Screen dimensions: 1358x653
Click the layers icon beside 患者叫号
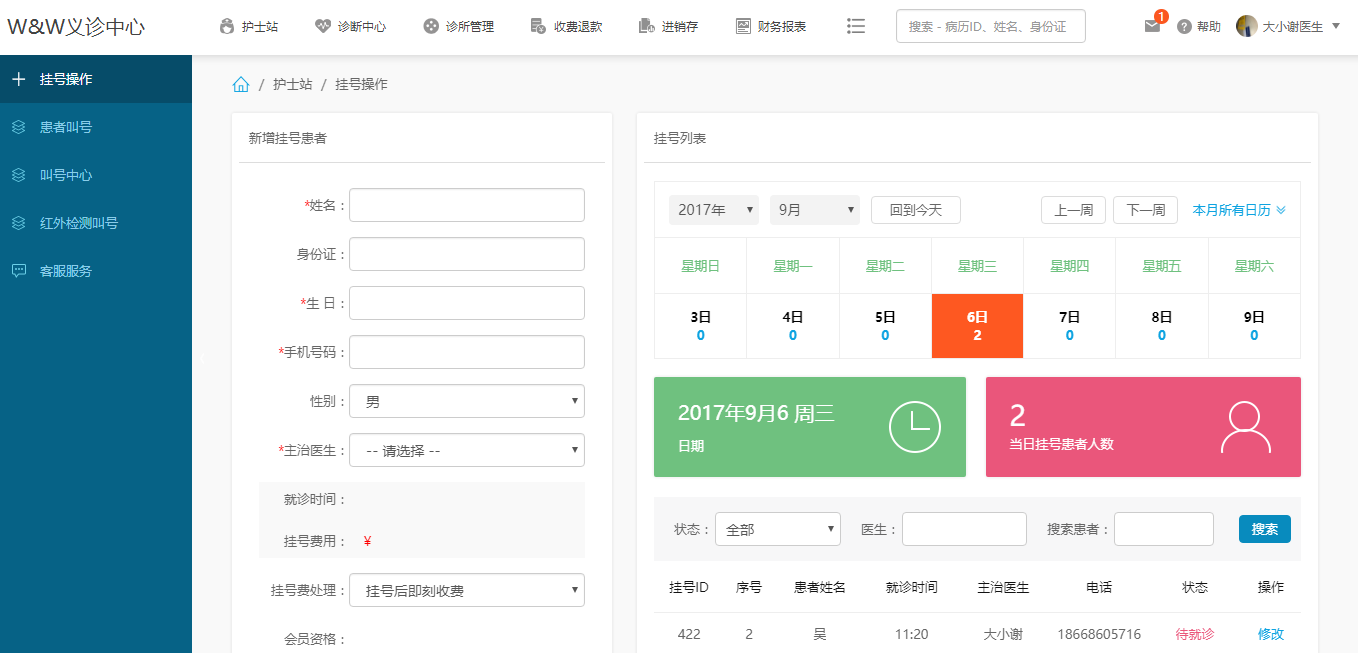[x=18, y=127]
